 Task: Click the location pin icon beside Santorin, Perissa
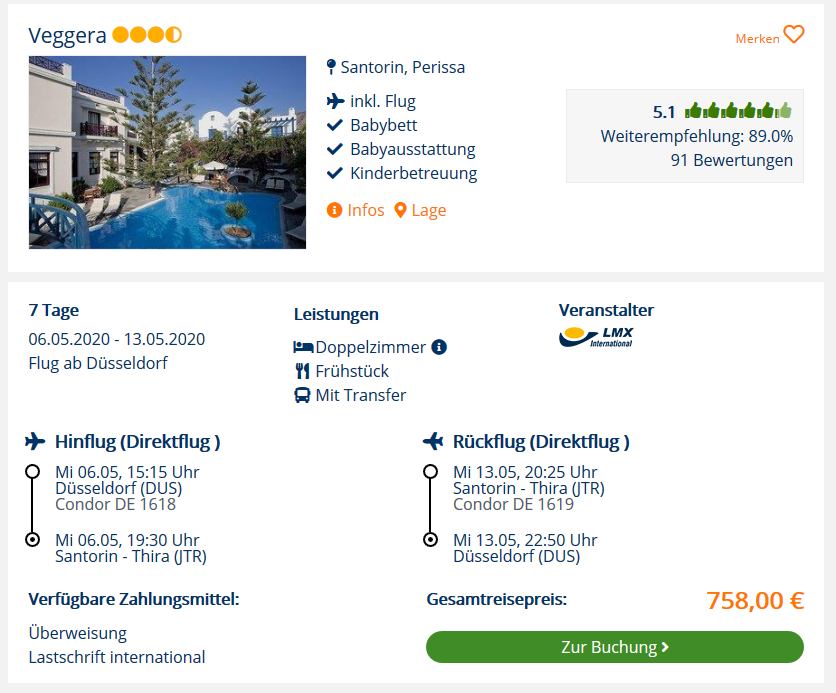point(331,68)
